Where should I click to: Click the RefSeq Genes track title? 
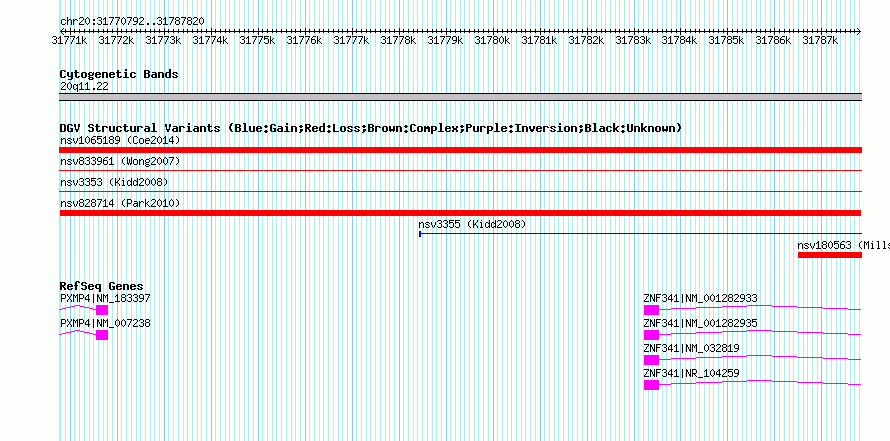(x=102, y=285)
